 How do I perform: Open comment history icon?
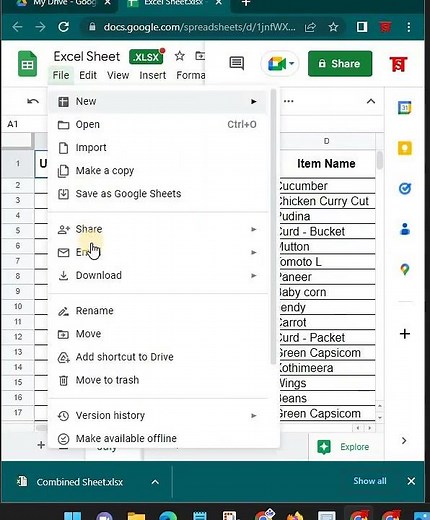[x=237, y=63]
